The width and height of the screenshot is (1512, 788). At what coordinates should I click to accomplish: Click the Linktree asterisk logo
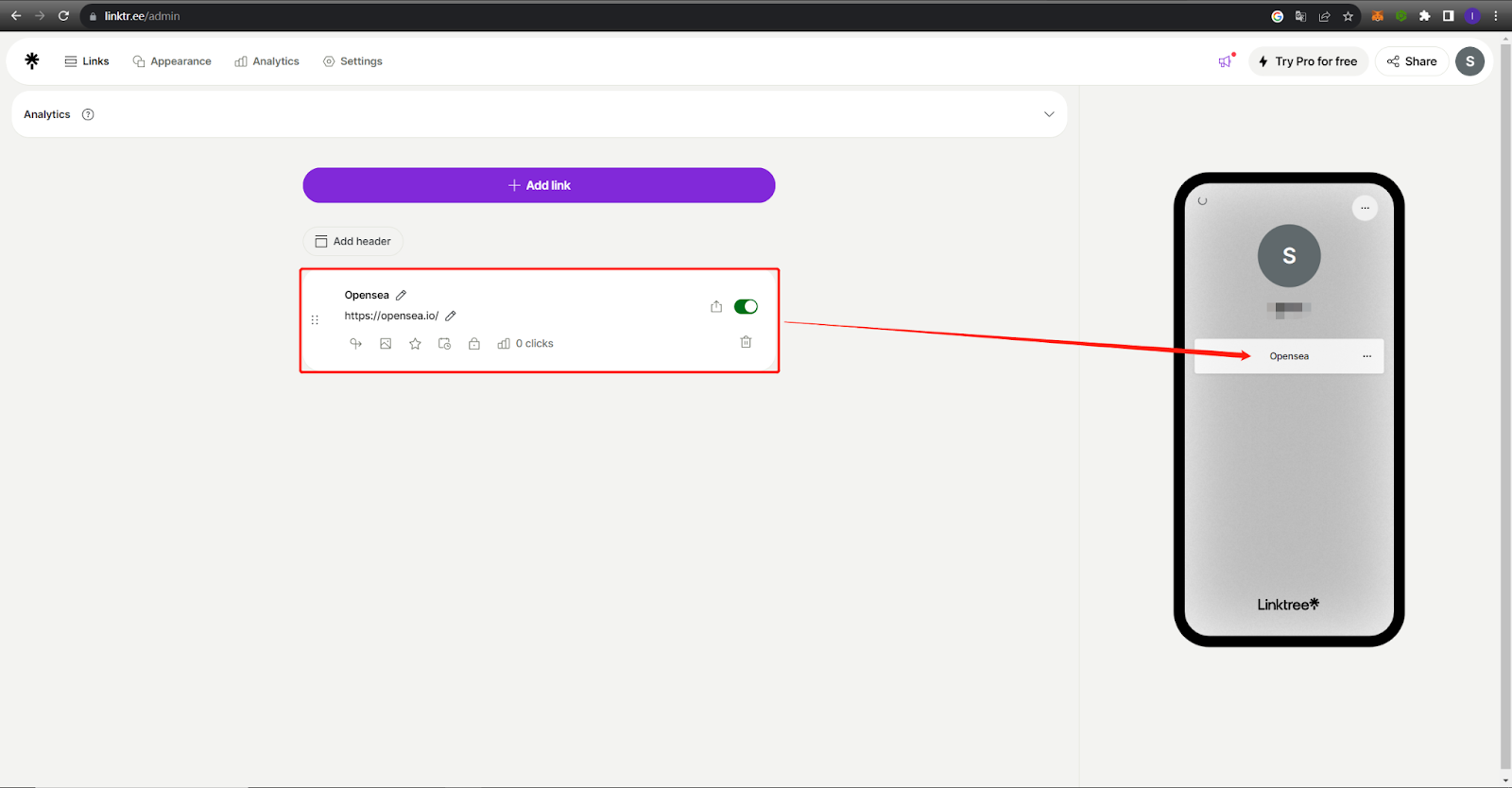(32, 60)
